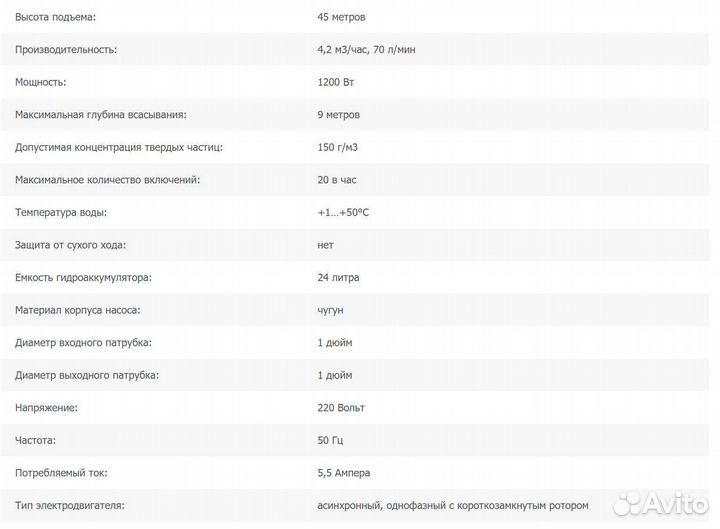Select the "220 Вольт" voltage value
This screenshot has width=720, height=529.
coord(342,407)
